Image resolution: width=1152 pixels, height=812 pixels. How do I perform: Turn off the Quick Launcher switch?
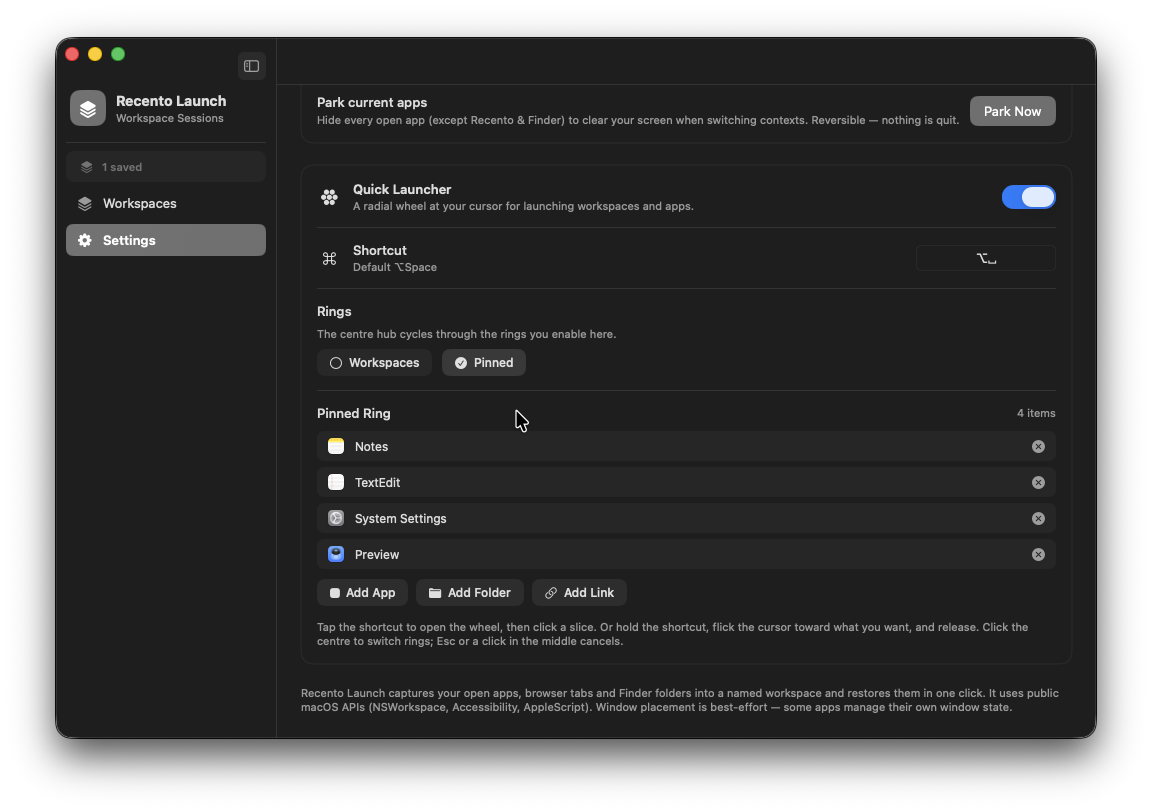click(1029, 197)
